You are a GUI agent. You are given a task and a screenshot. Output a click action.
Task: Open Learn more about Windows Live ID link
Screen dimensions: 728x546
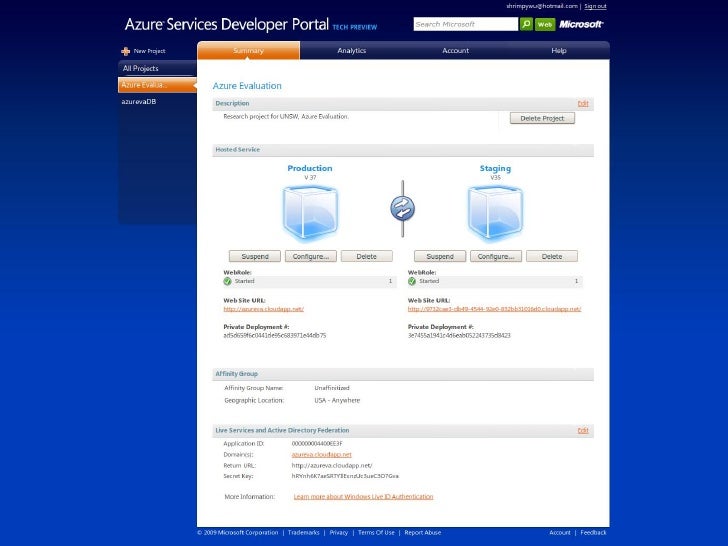coord(363,497)
